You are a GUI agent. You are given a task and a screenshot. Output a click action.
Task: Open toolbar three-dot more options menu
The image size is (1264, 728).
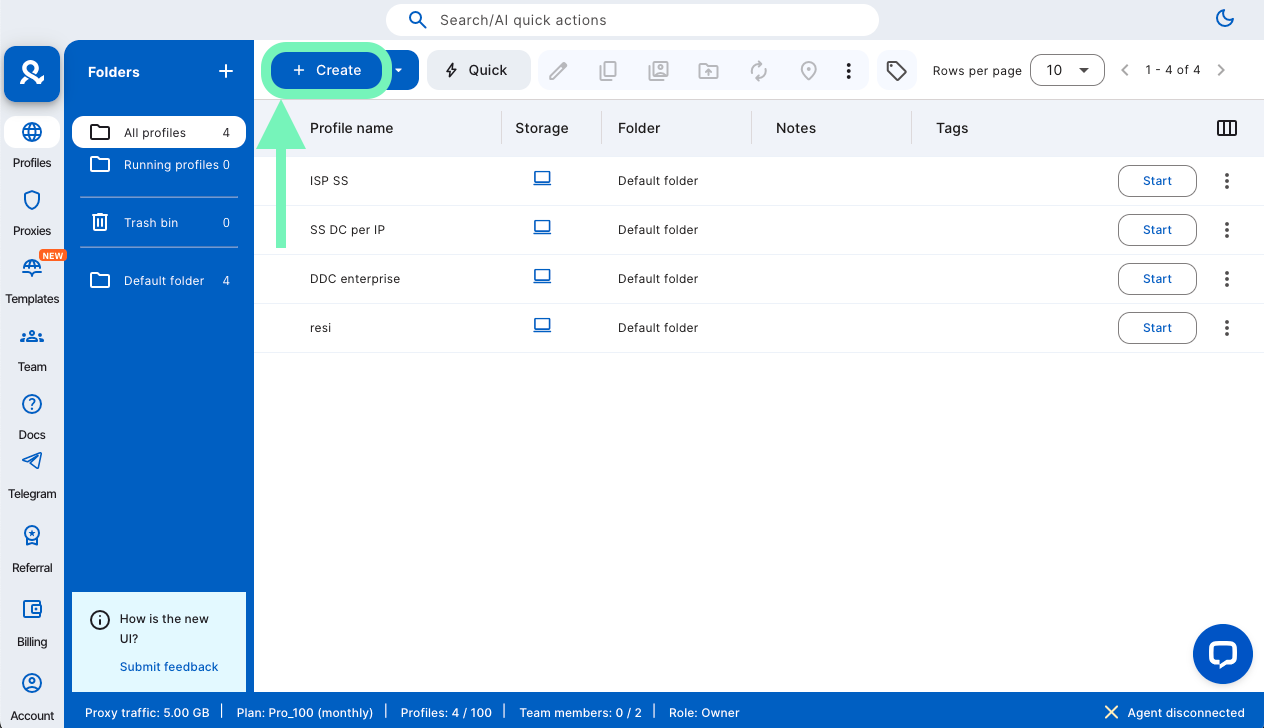(848, 71)
